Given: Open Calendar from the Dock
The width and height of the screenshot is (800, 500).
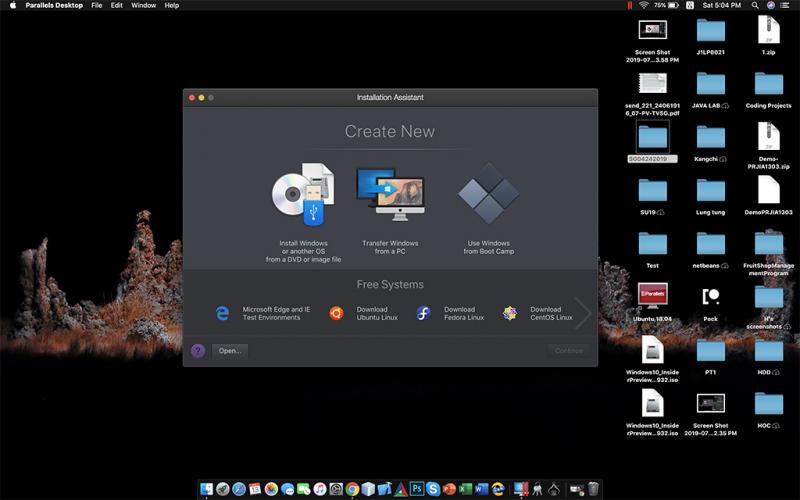Looking at the screenshot, I should 255,489.
